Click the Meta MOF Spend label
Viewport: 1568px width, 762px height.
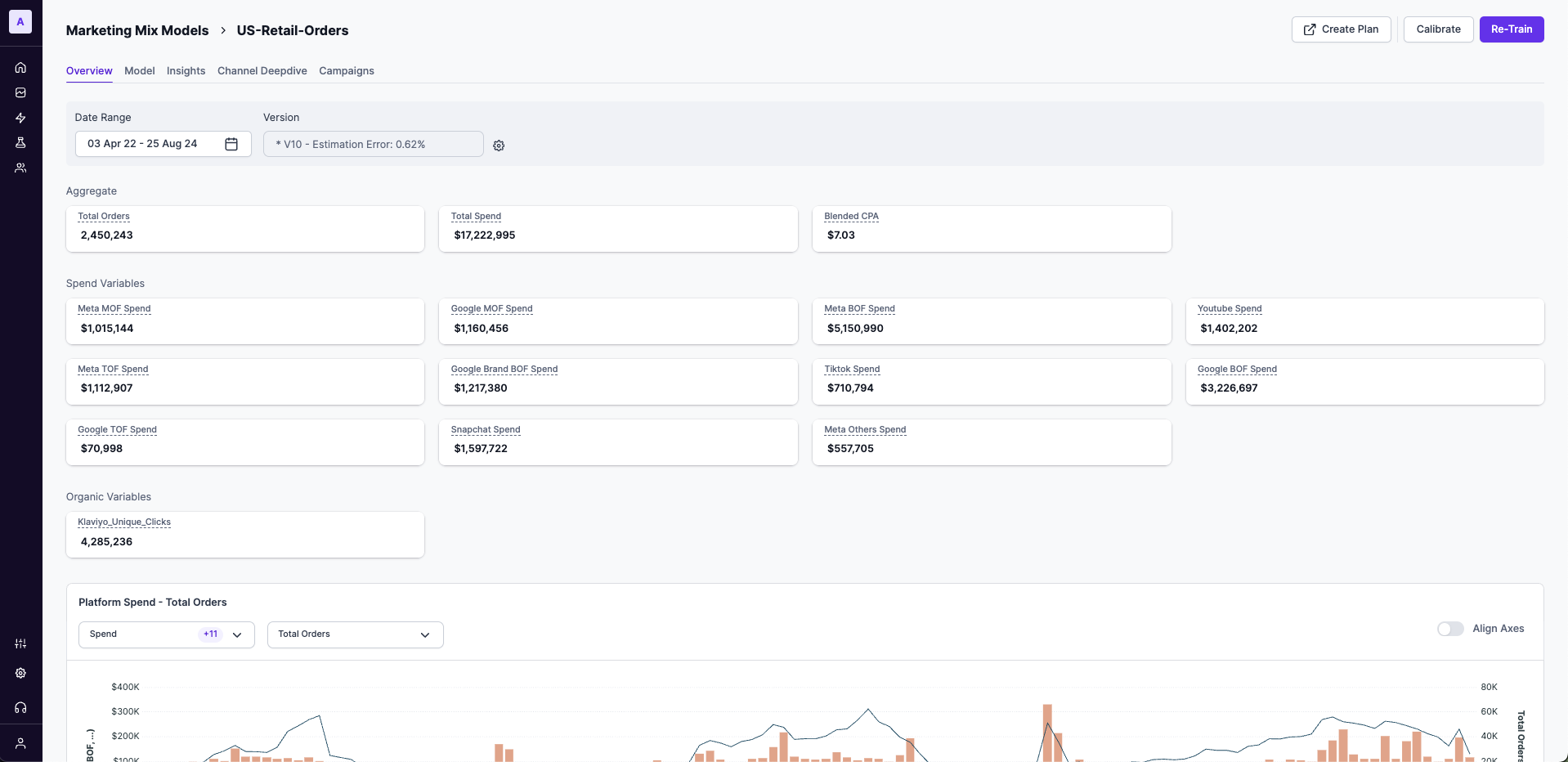click(x=114, y=309)
